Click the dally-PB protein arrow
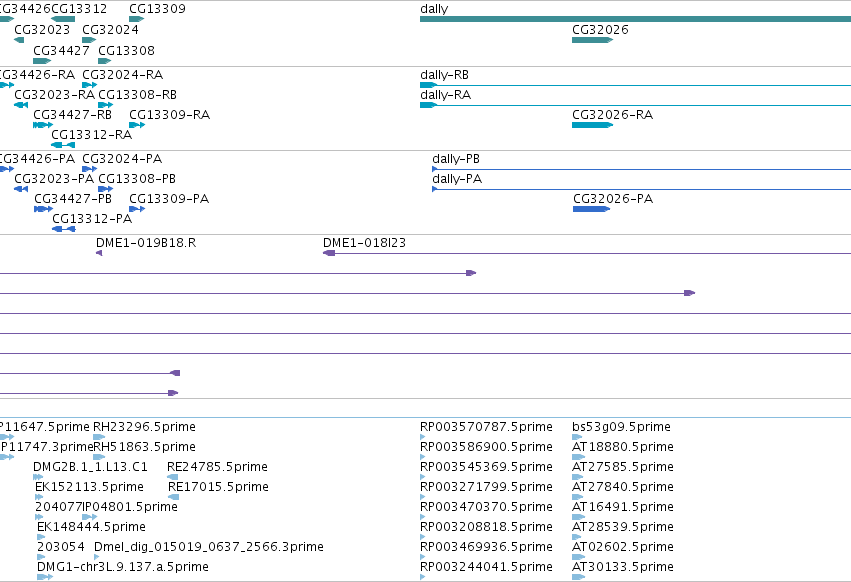851x582 pixels. click(x=642, y=169)
